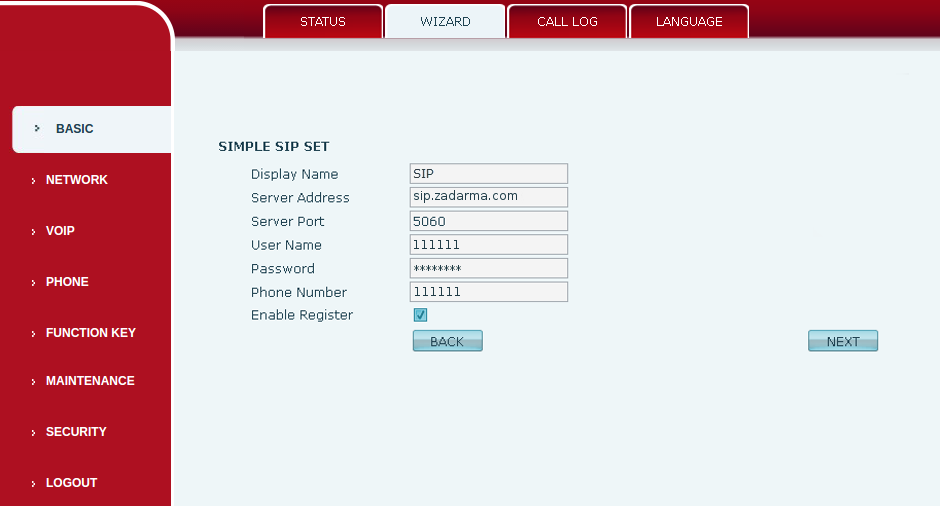The height and width of the screenshot is (506, 940).
Task: Focus the Server Address text field
Action: tap(489, 197)
